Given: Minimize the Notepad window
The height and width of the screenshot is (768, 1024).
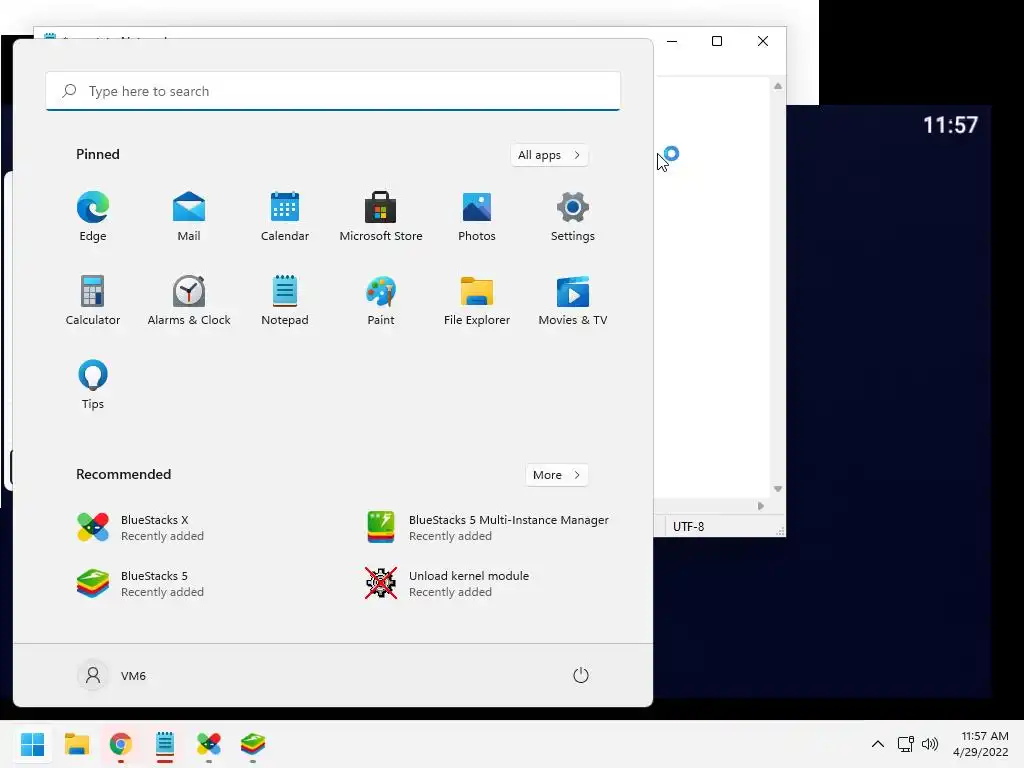Looking at the screenshot, I should [x=672, y=41].
